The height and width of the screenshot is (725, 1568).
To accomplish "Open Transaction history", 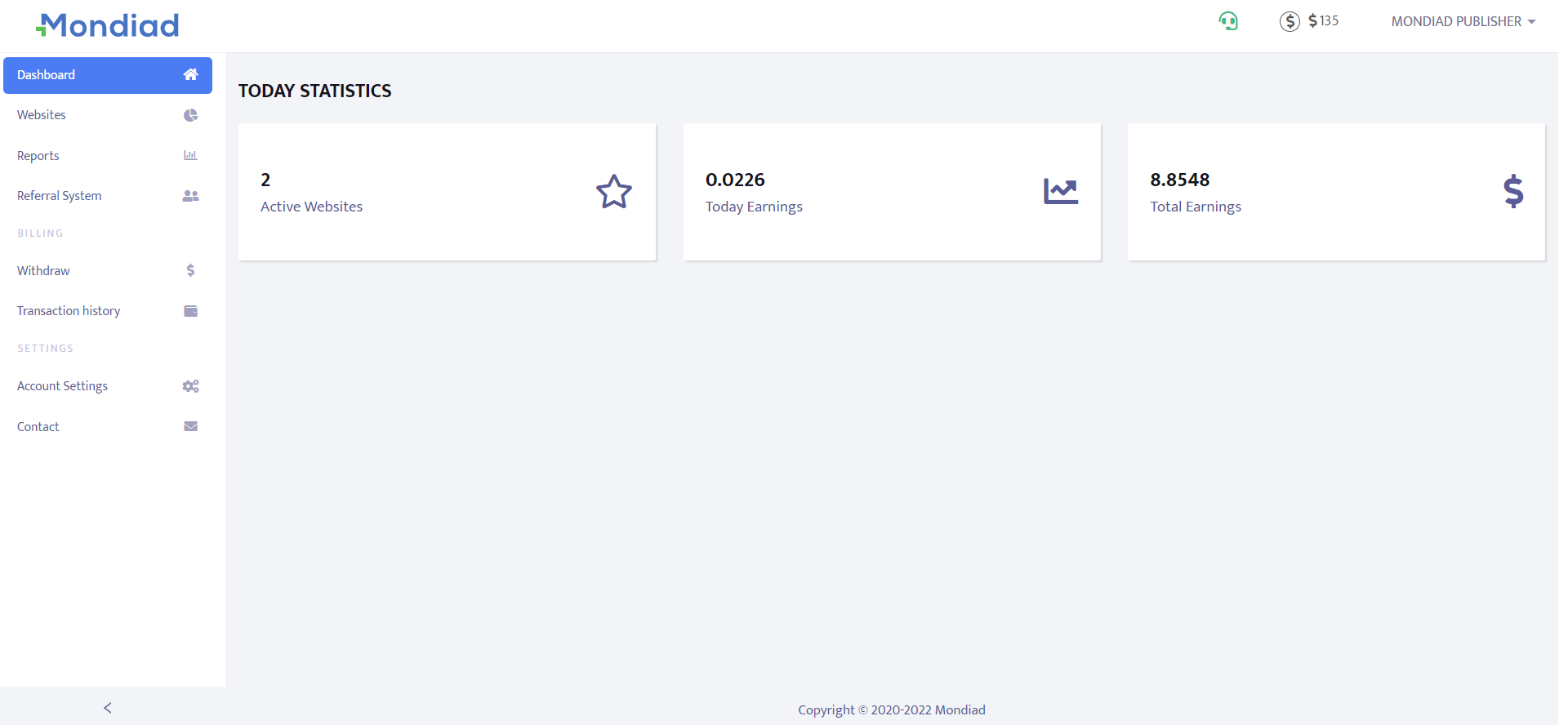I will pos(69,311).
